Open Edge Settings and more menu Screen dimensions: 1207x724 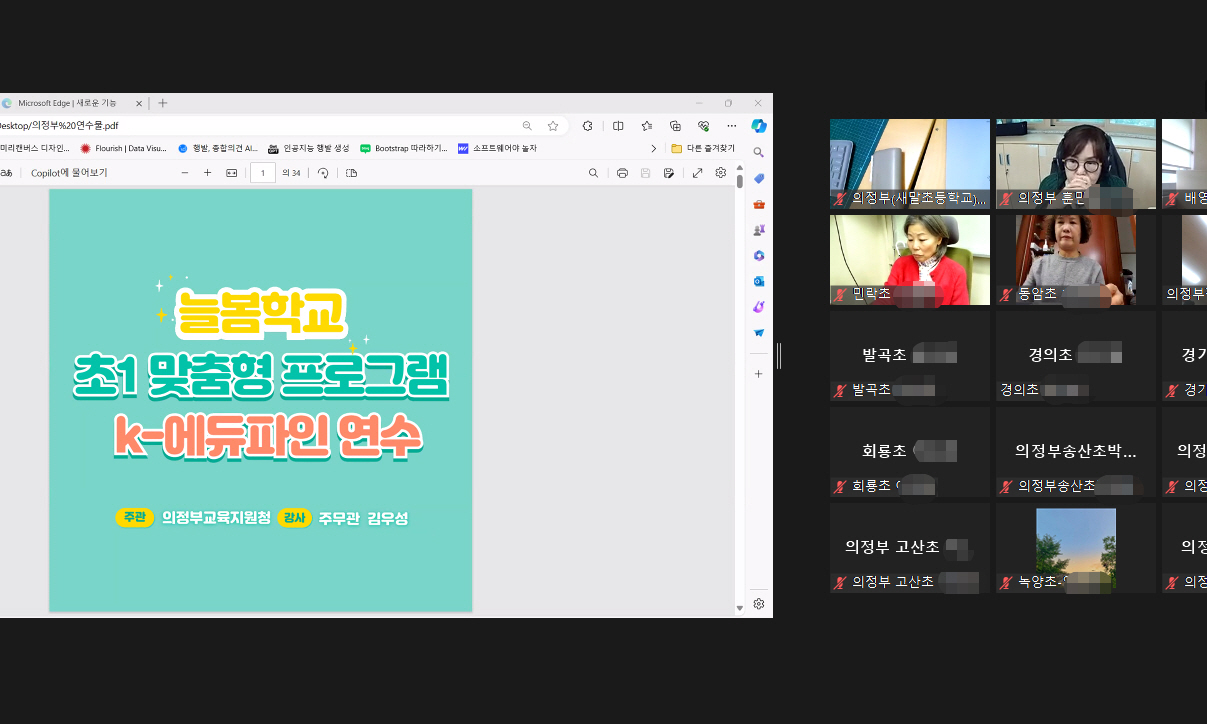coord(732,126)
